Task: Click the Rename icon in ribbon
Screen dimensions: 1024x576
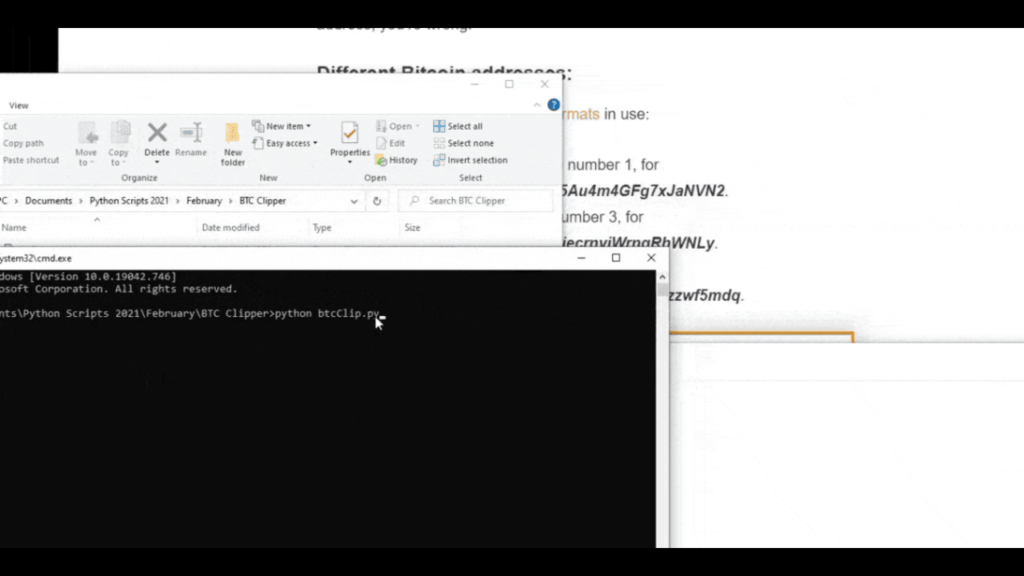Action: pyautogui.click(x=191, y=133)
